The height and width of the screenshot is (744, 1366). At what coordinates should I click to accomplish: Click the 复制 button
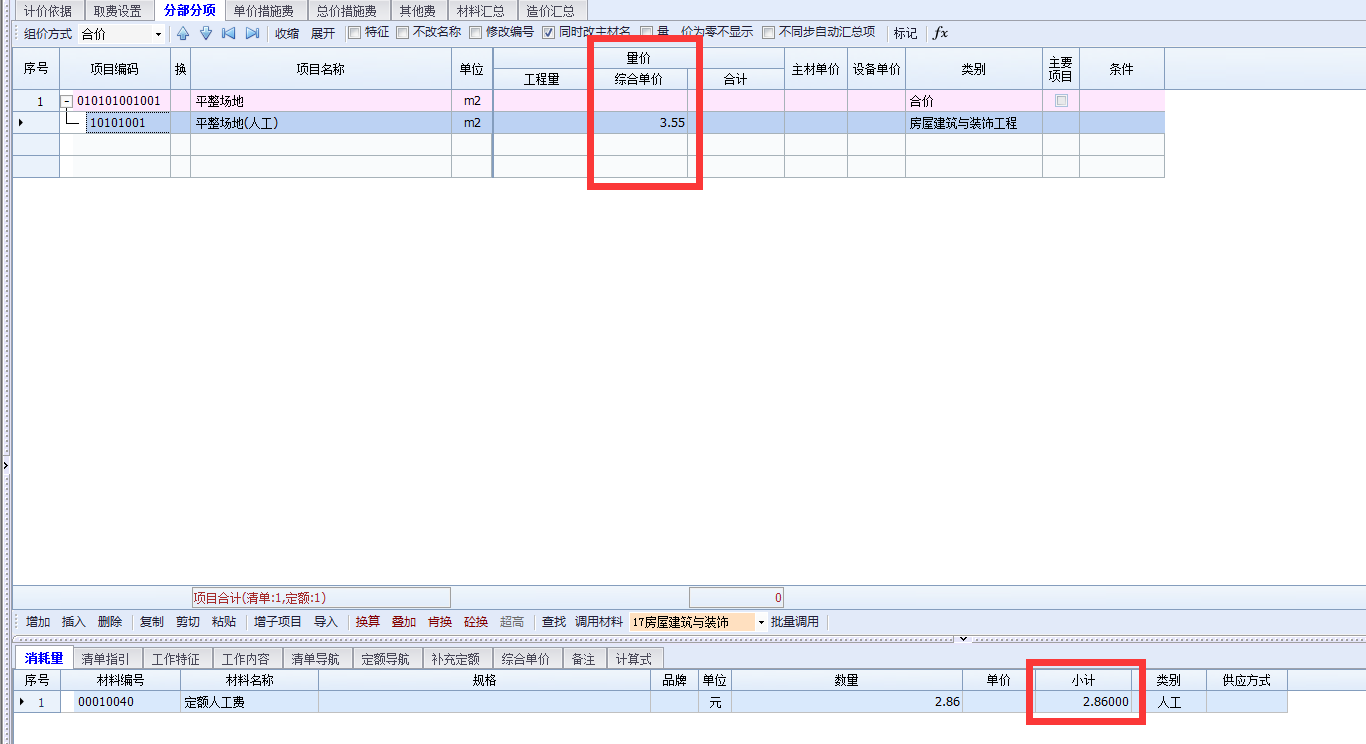[152, 622]
